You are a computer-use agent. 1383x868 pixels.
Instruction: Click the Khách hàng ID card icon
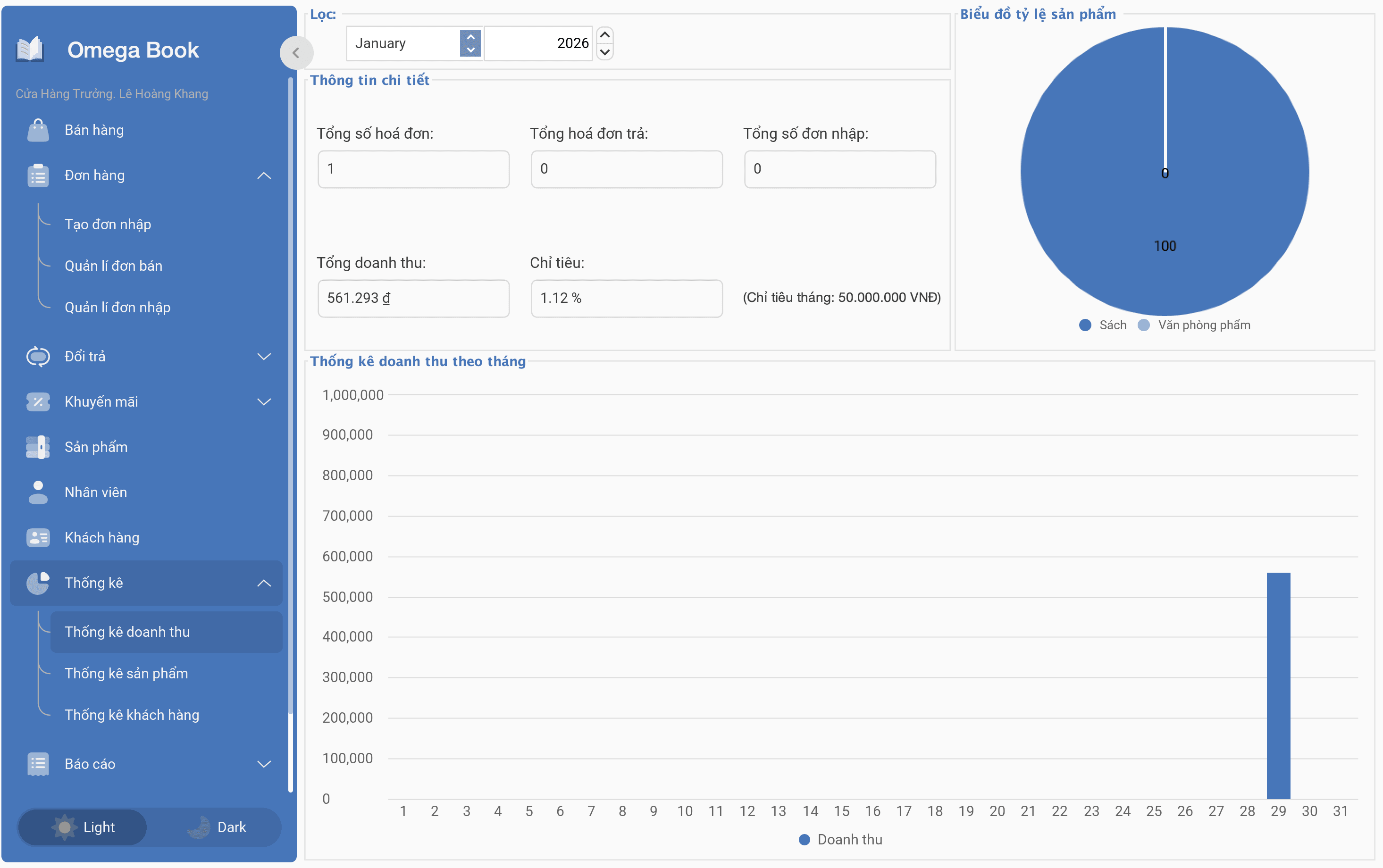(38, 538)
